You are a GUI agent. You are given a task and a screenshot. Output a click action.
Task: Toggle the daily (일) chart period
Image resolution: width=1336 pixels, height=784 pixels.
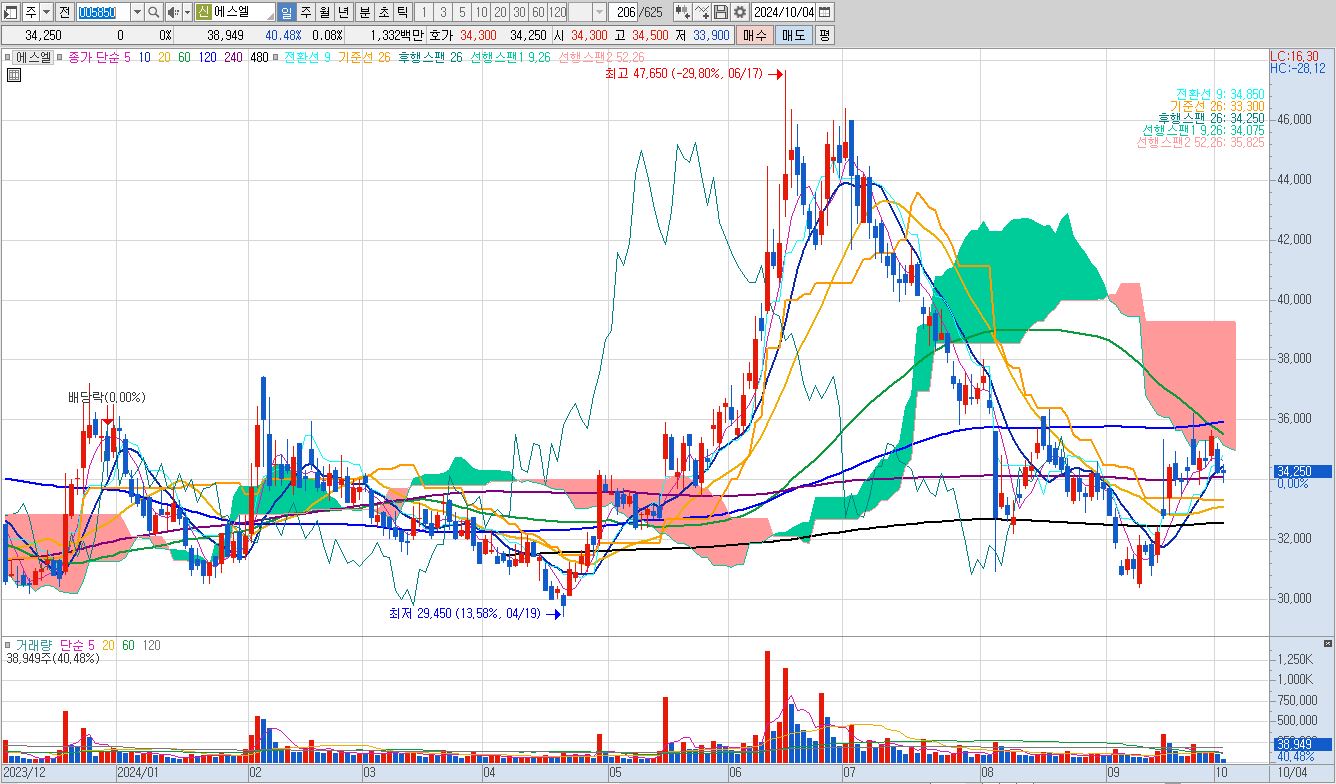tap(286, 12)
